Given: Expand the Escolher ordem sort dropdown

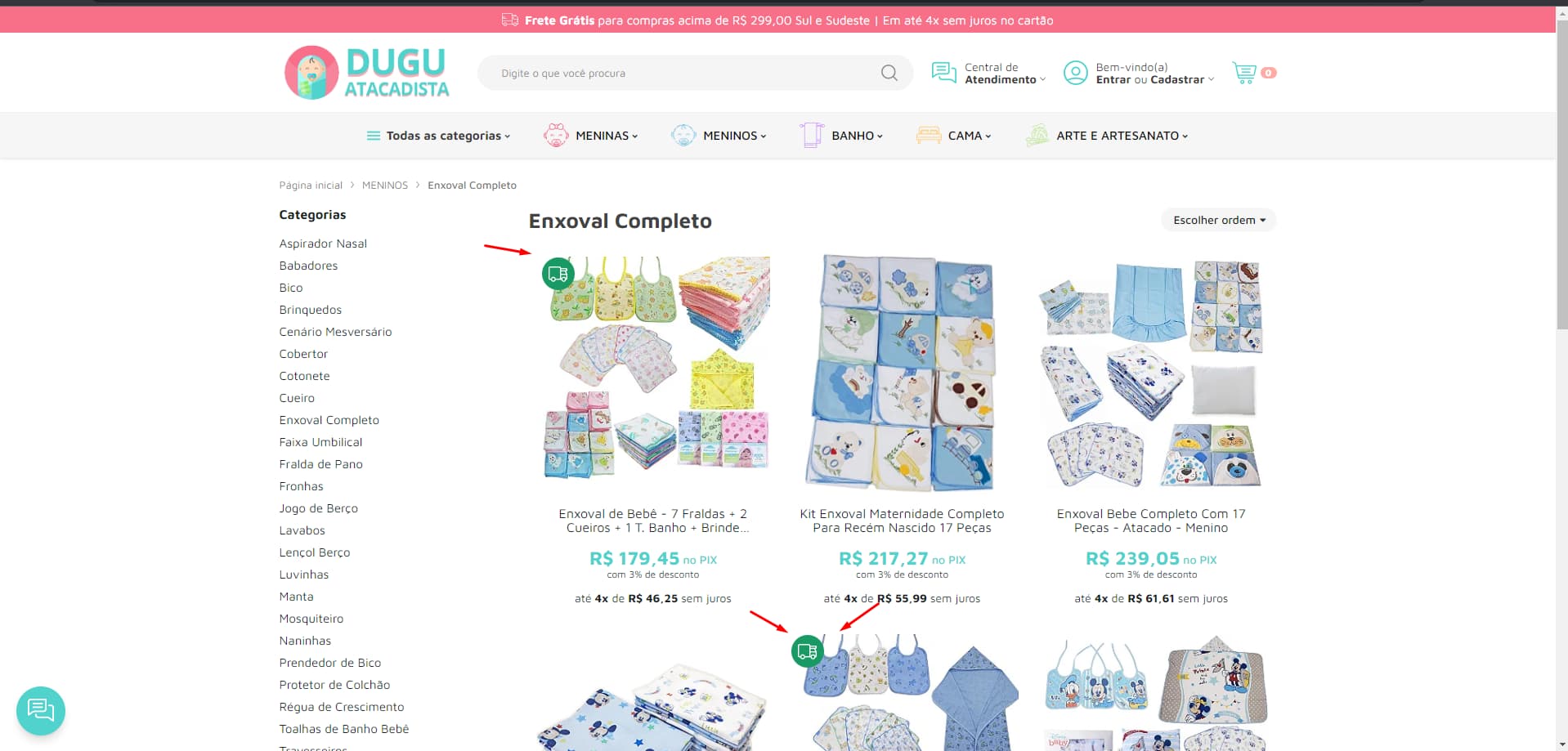Looking at the screenshot, I should coord(1218,220).
